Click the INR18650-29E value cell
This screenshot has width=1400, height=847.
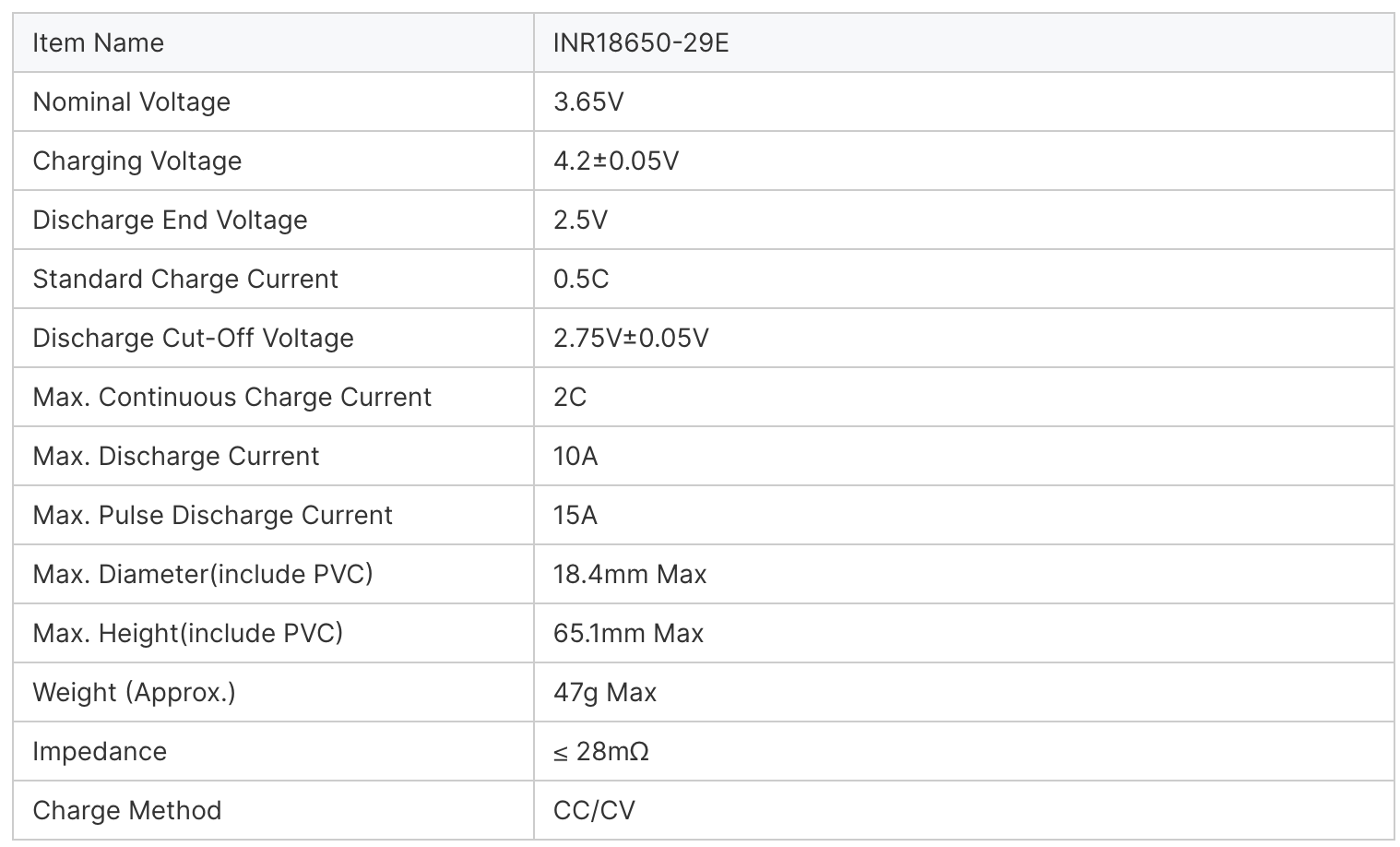[641, 42]
